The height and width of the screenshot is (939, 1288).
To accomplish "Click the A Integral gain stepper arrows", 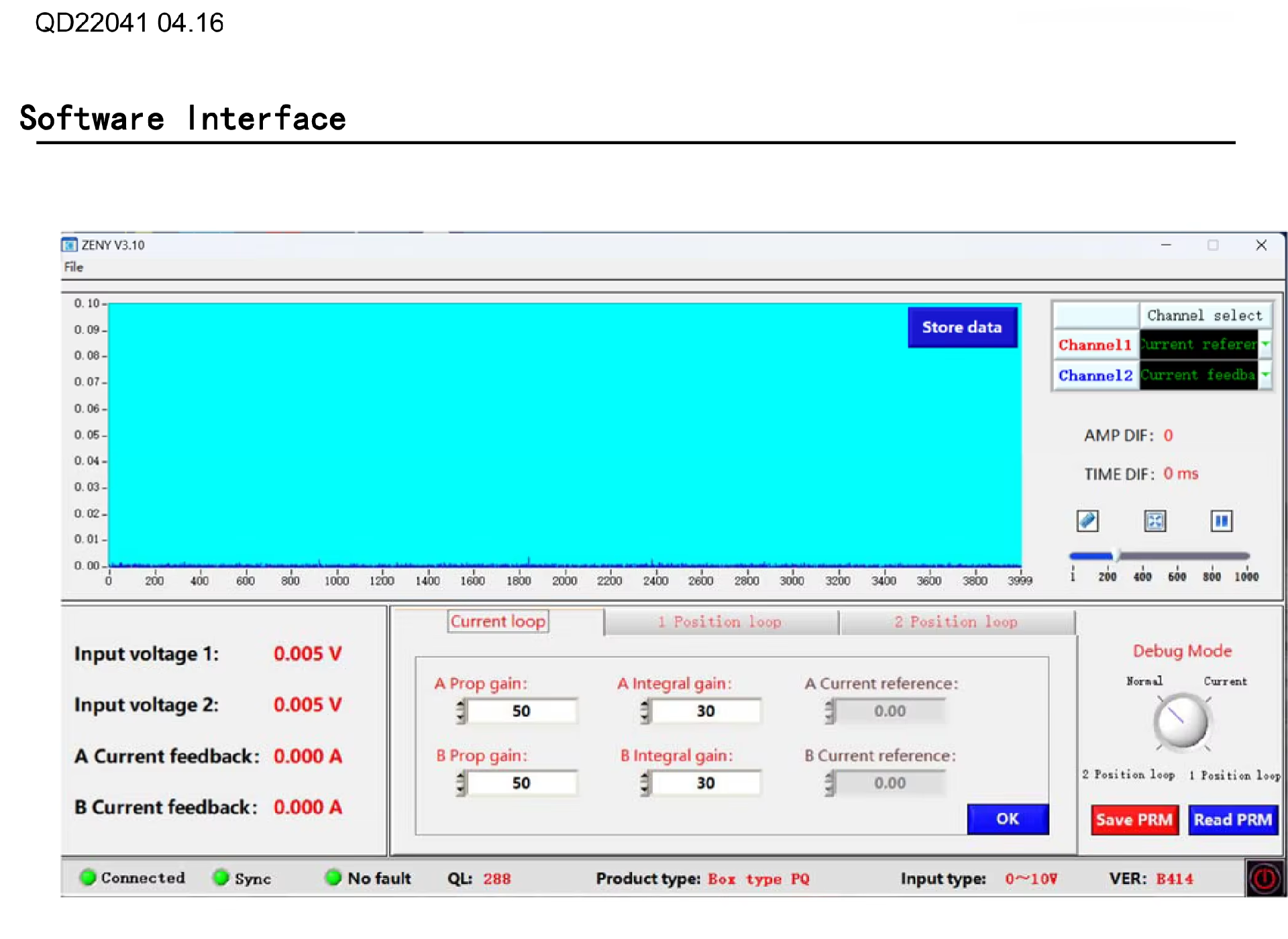I will click(645, 711).
